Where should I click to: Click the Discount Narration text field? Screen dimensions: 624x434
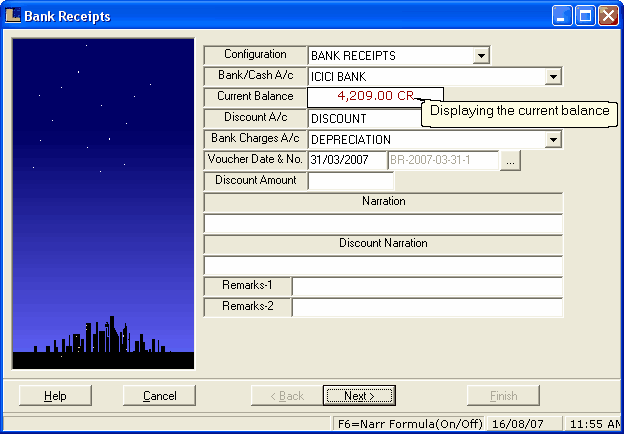point(383,266)
